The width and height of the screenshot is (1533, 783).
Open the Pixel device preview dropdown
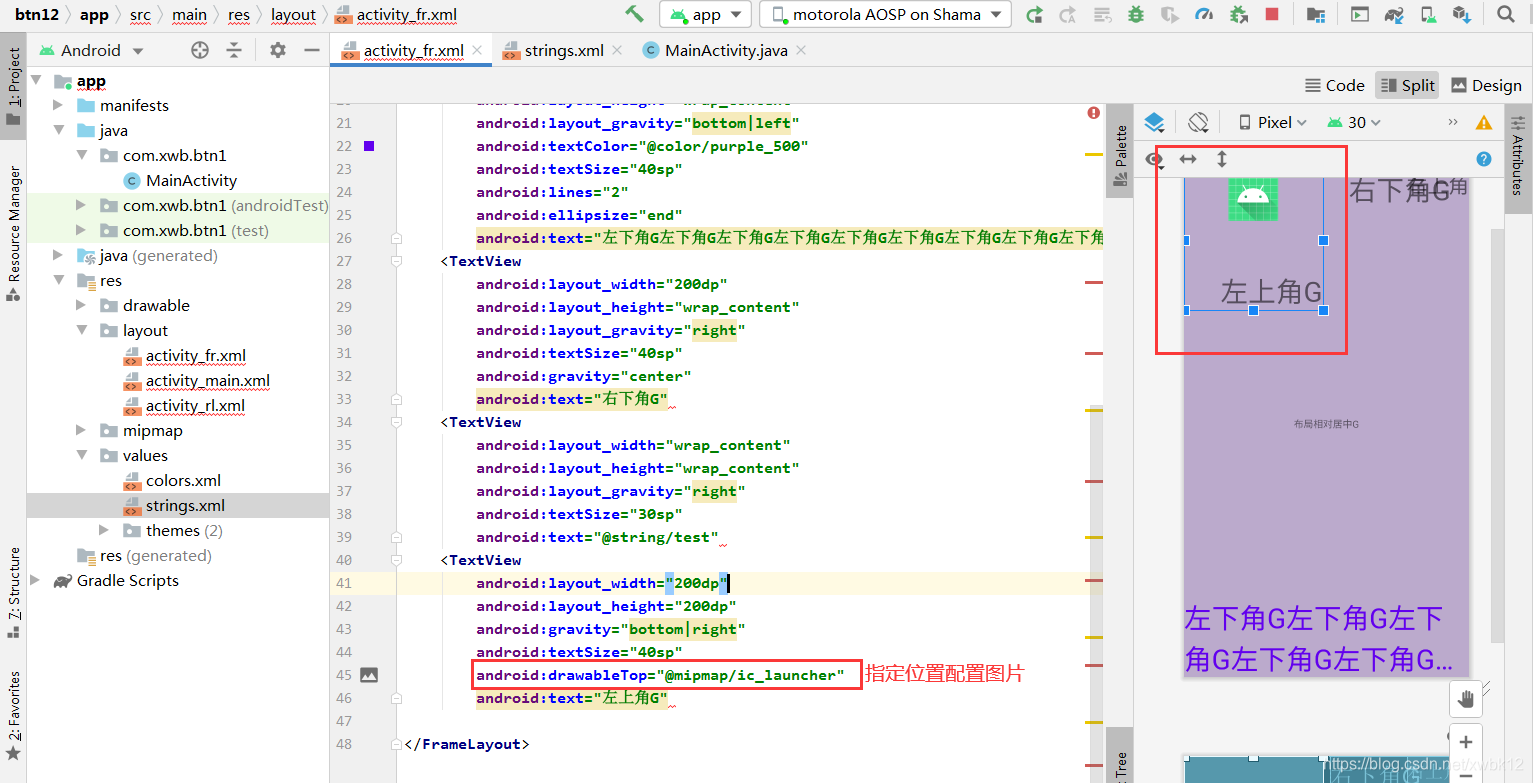(1272, 122)
